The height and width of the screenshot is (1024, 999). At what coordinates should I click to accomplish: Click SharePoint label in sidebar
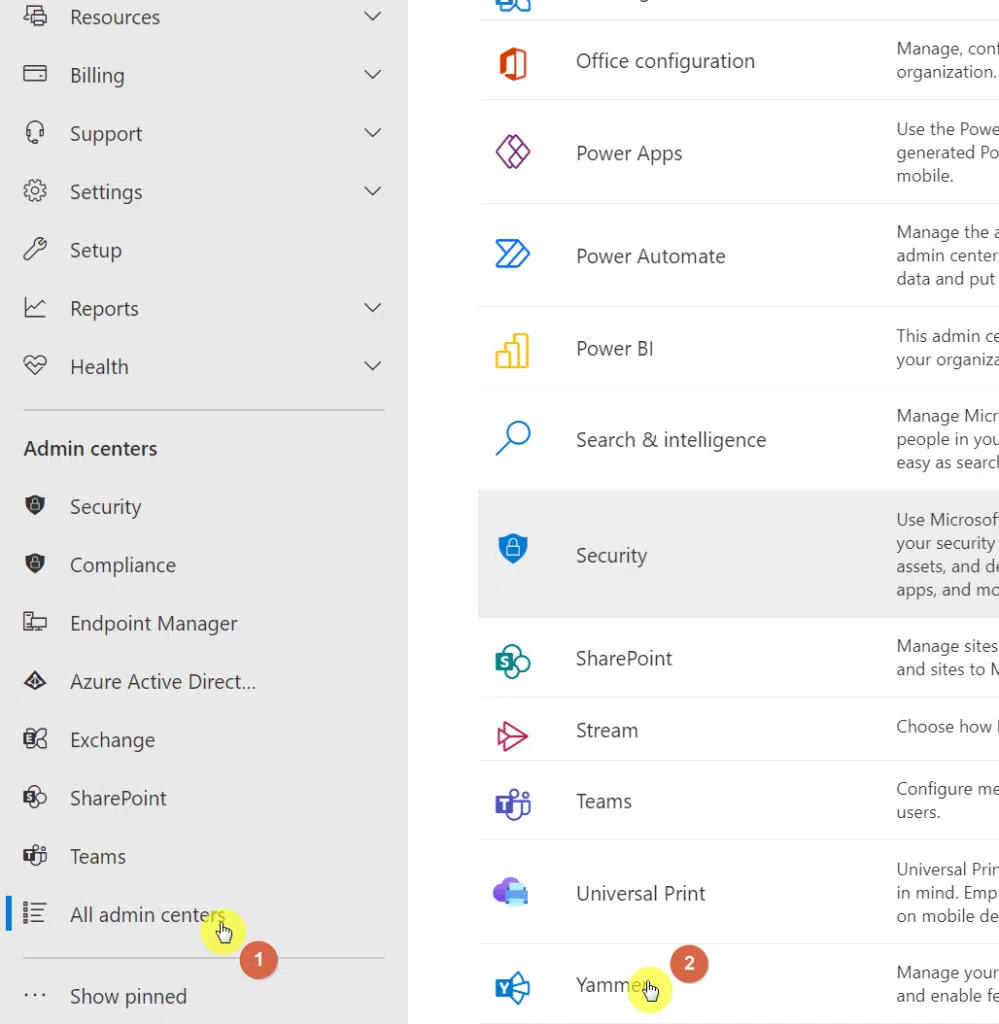(118, 798)
